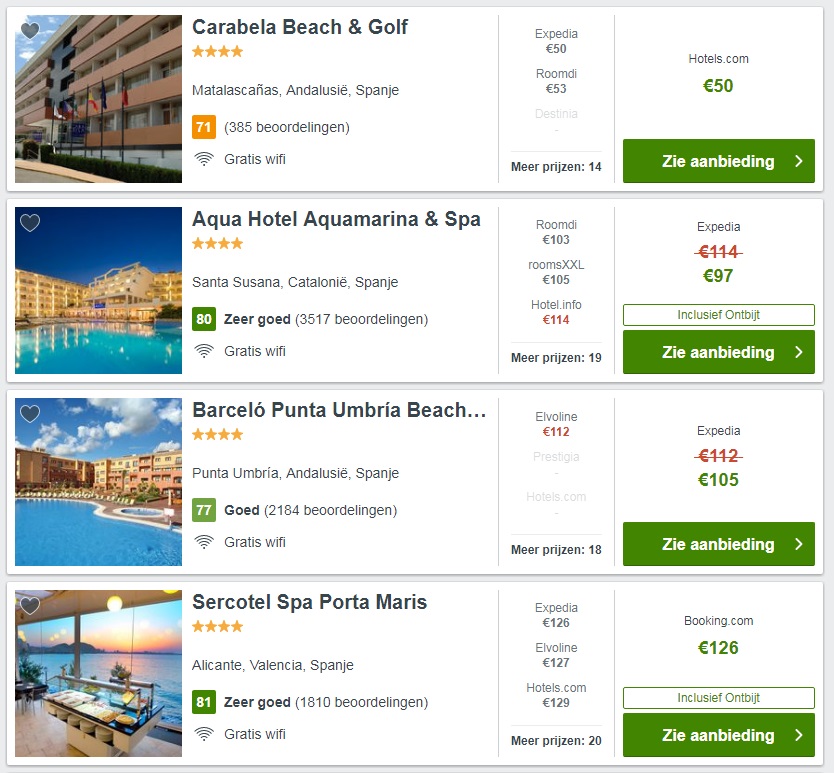Click Zie aanbieding for Aqua Hotel Aquamarina
This screenshot has height=773, width=834.
(x=718, y=352)
